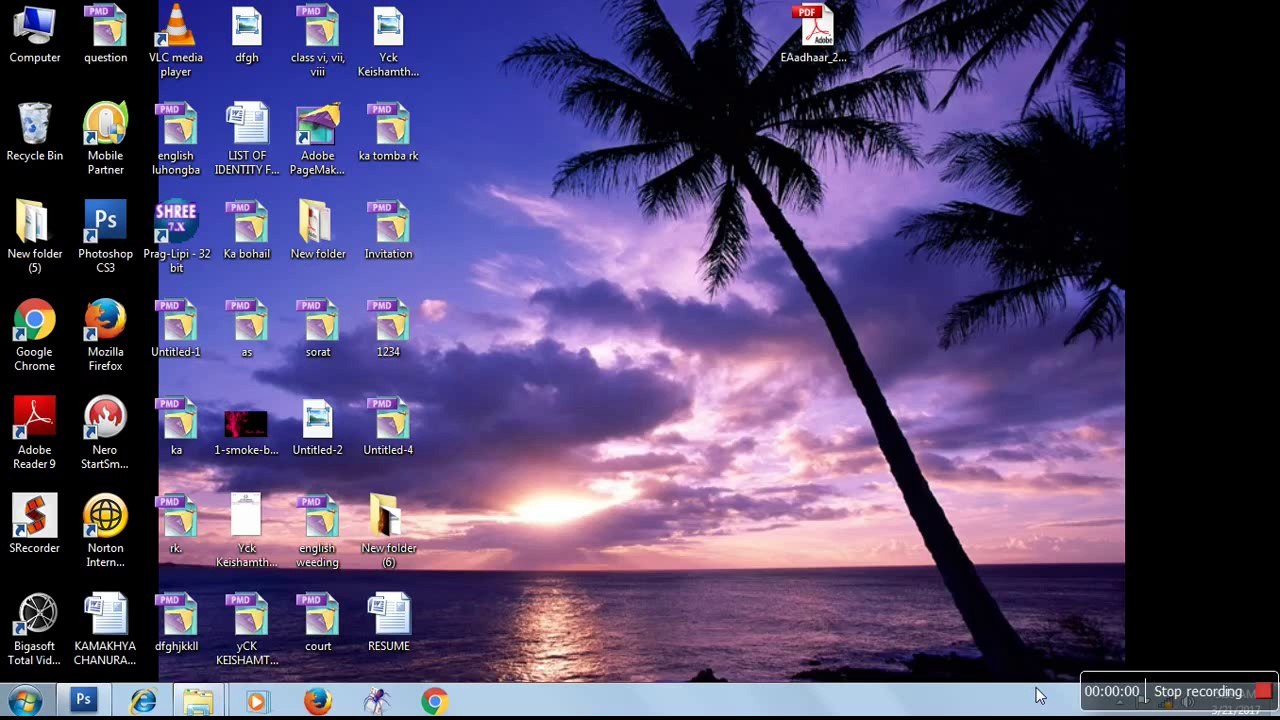Select the New folder (6) icon
The height and width of the screenshot is (720, 1280).
(x=389, y=531)
